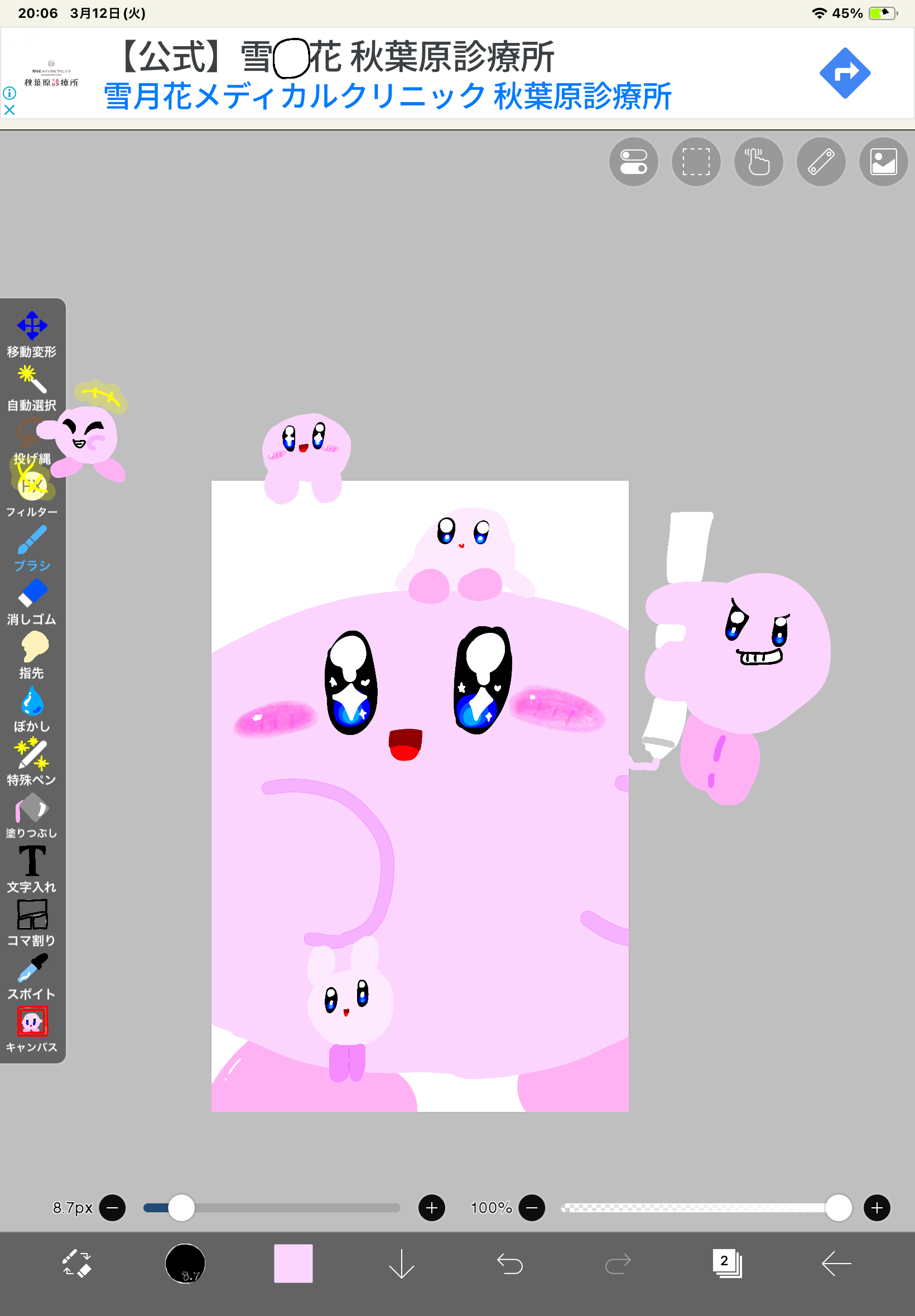This screenshot has height=1316, width=915.
Task: Toggle the stabilizer hand icon
Action: click(x=758, y=162)
